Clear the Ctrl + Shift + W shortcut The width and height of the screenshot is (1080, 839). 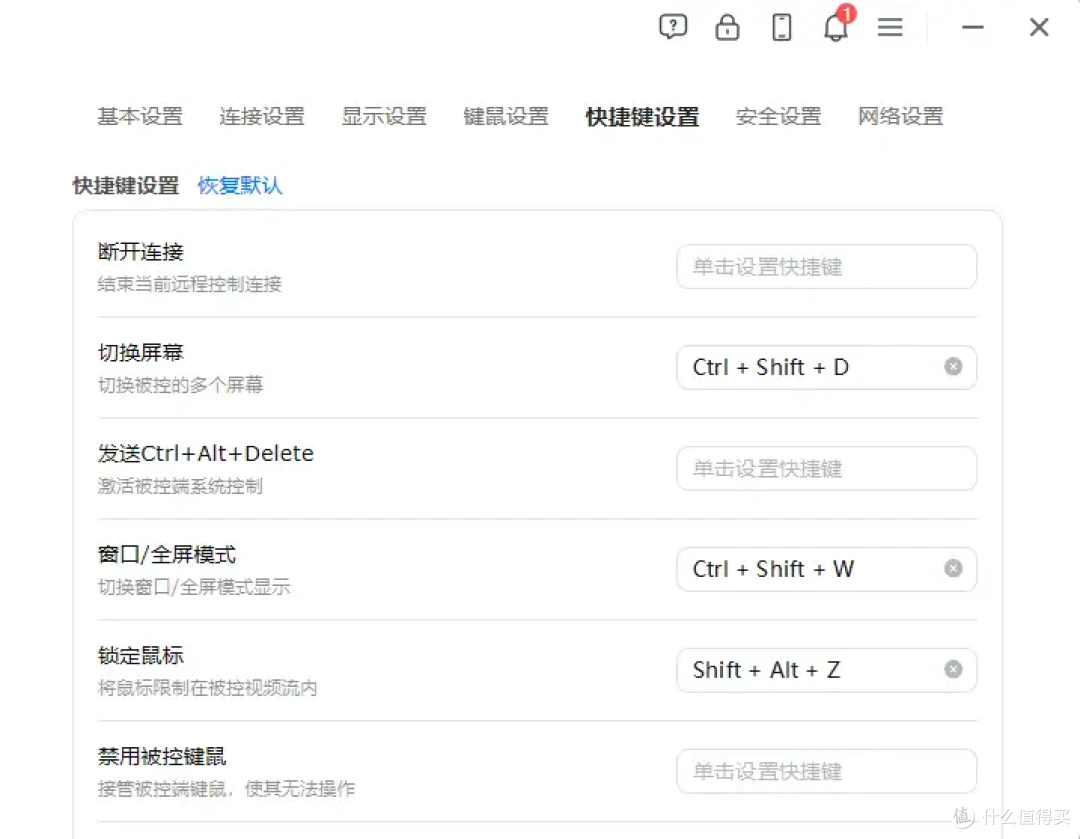coord(953,568)
